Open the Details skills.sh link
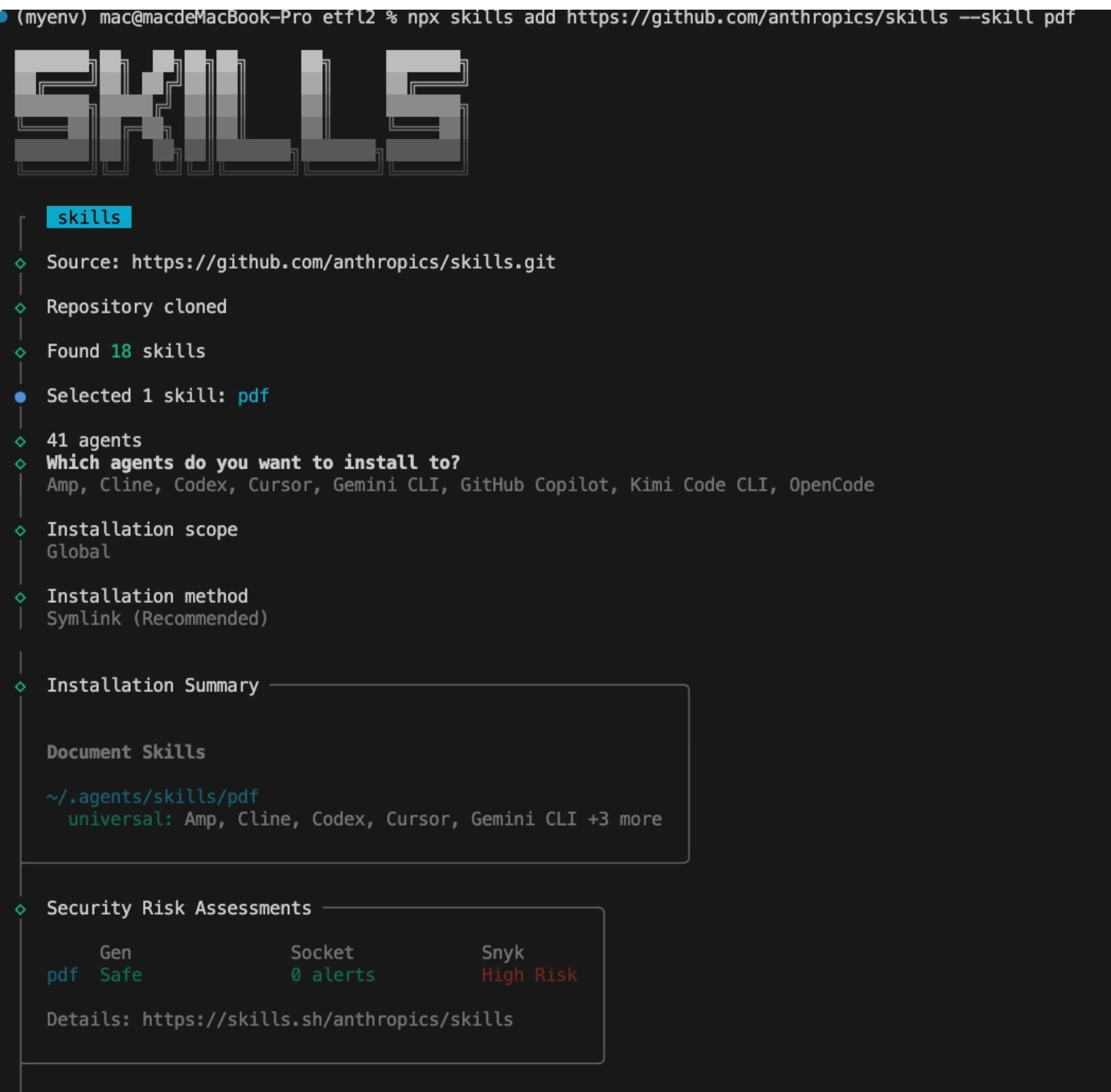The image size is (1111, 1092). tap(327, 1020)
